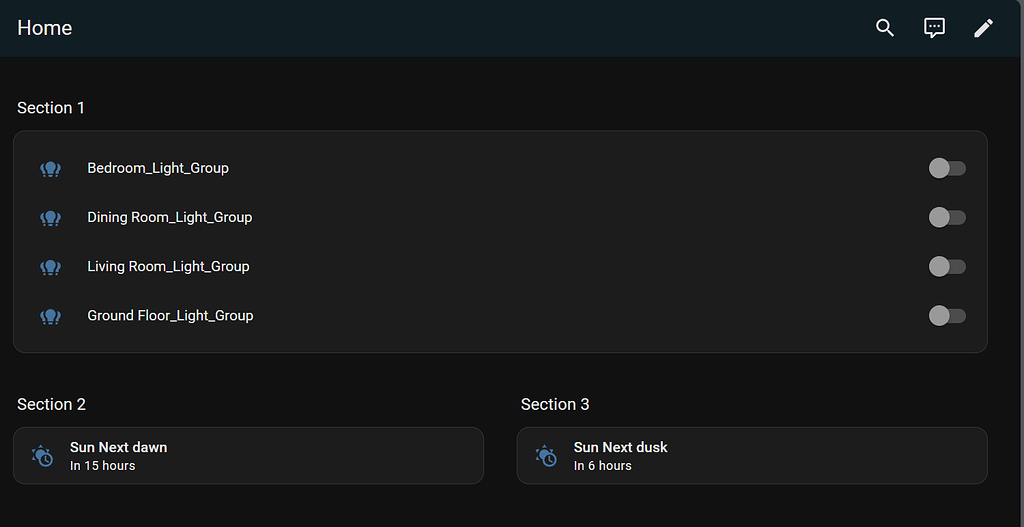This screenshot has height=527, width=1024.
Task: Click the Ground Floor_Light_Group light icon
Action: 51,316
